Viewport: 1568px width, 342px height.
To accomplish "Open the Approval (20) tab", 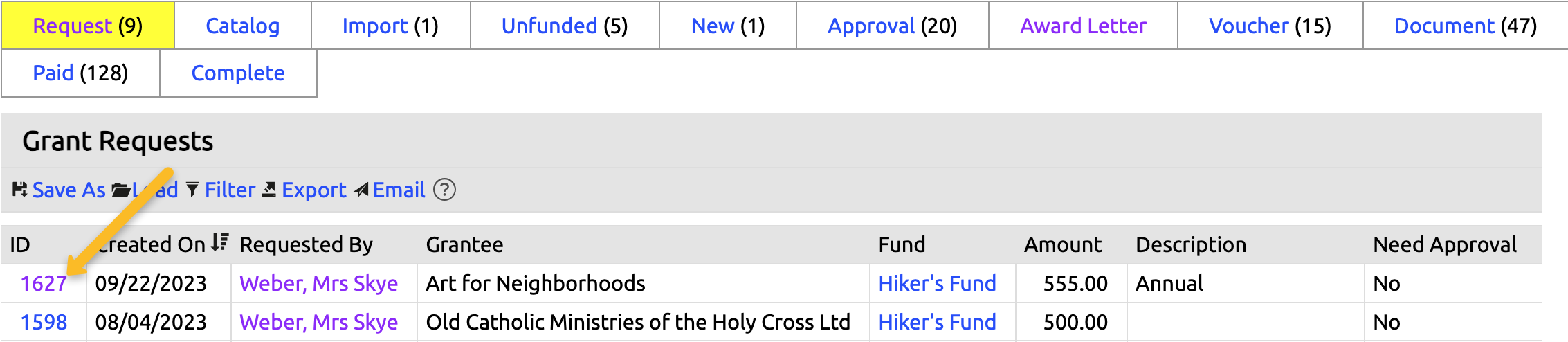I will point(892,26).
